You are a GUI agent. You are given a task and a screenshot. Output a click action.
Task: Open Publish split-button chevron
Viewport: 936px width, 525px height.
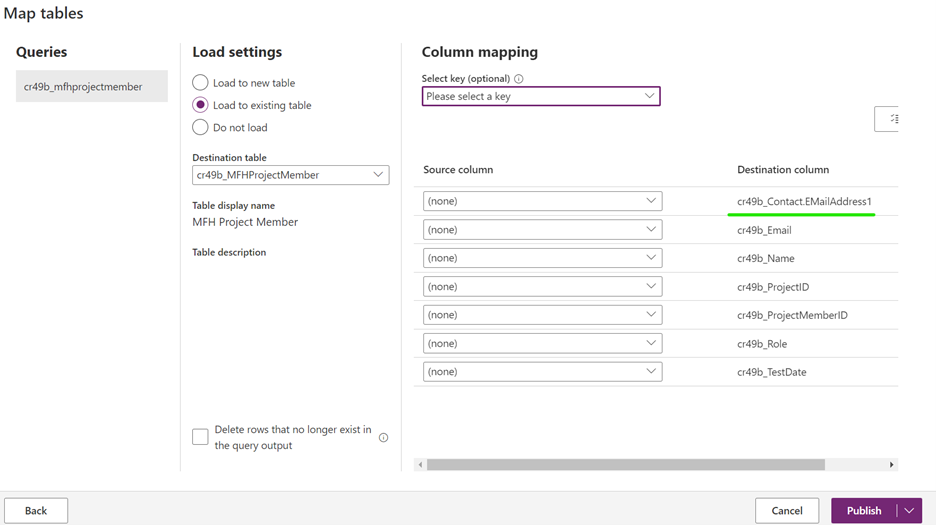[909, 511]
